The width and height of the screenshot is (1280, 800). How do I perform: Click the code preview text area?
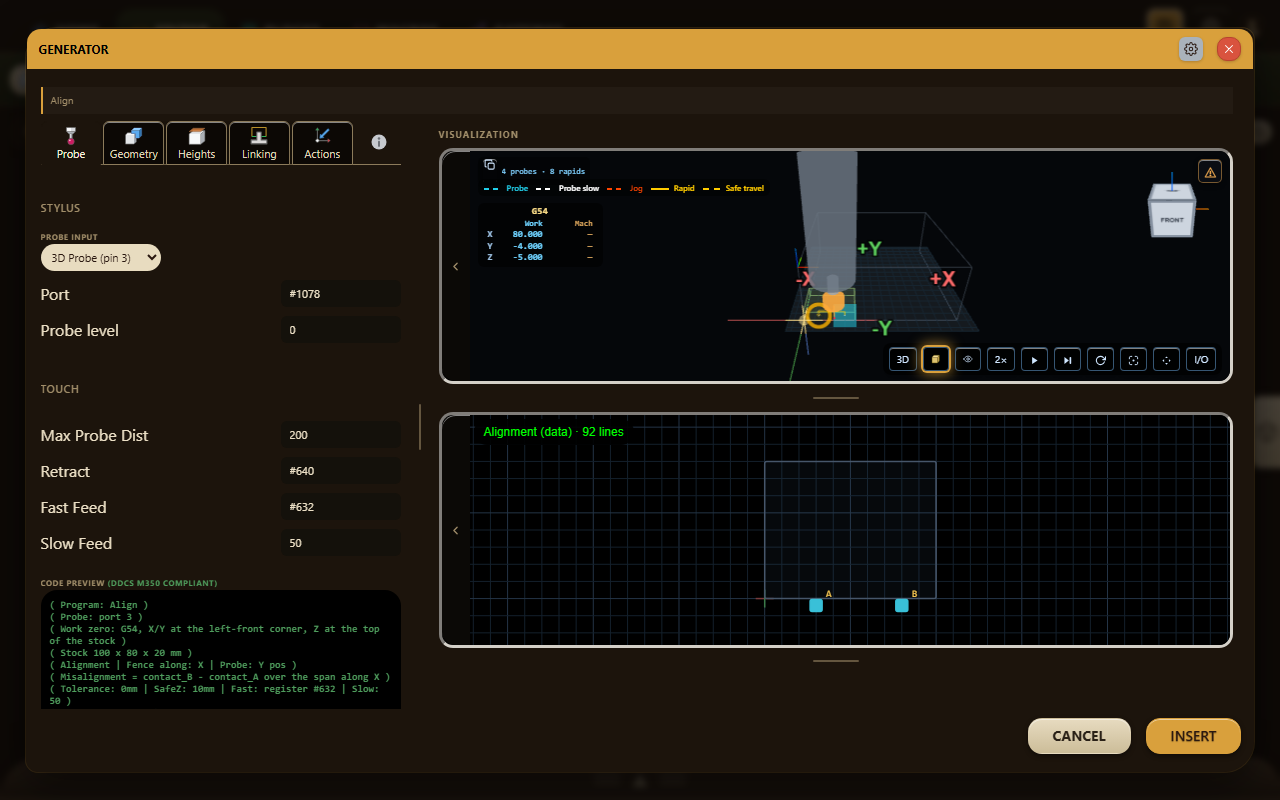point(221,650)
